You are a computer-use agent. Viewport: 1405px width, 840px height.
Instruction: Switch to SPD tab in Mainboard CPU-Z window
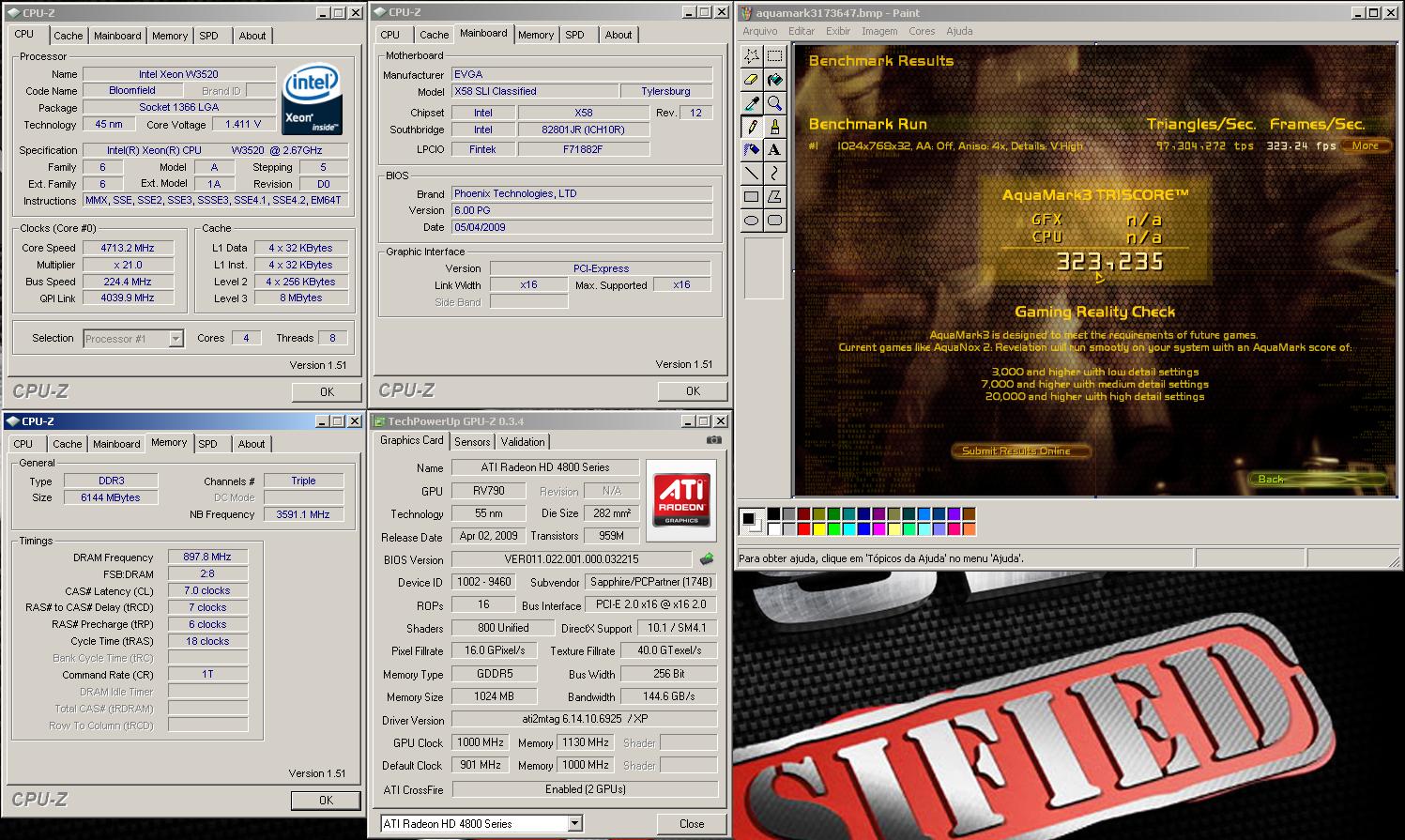(574, 35)
